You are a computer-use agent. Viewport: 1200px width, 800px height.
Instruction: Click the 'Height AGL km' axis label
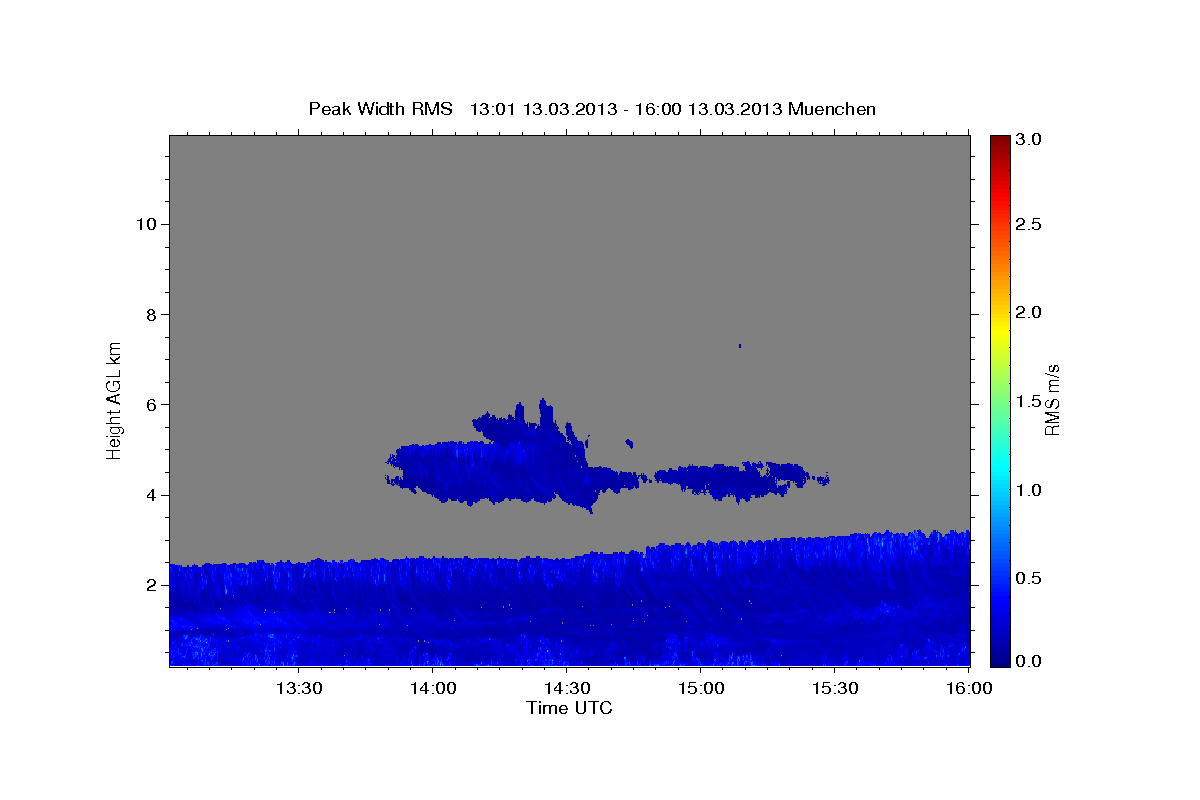(115, 400)
